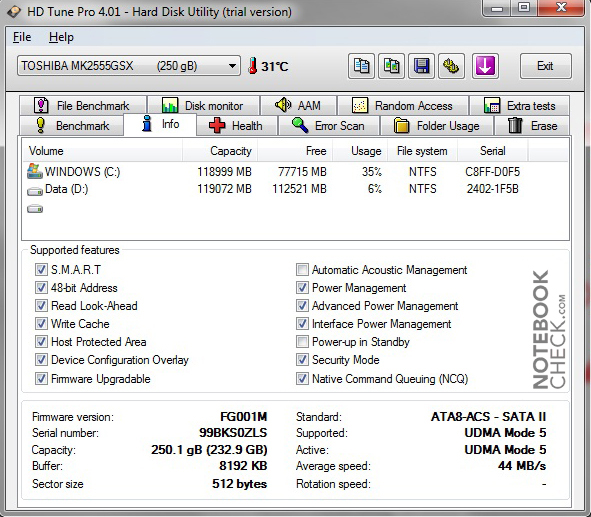The height and width of the screenshot is (517, 591).
Task: Click the WINDOWS (C:) drive icon
Action: (x=35, y=171)
